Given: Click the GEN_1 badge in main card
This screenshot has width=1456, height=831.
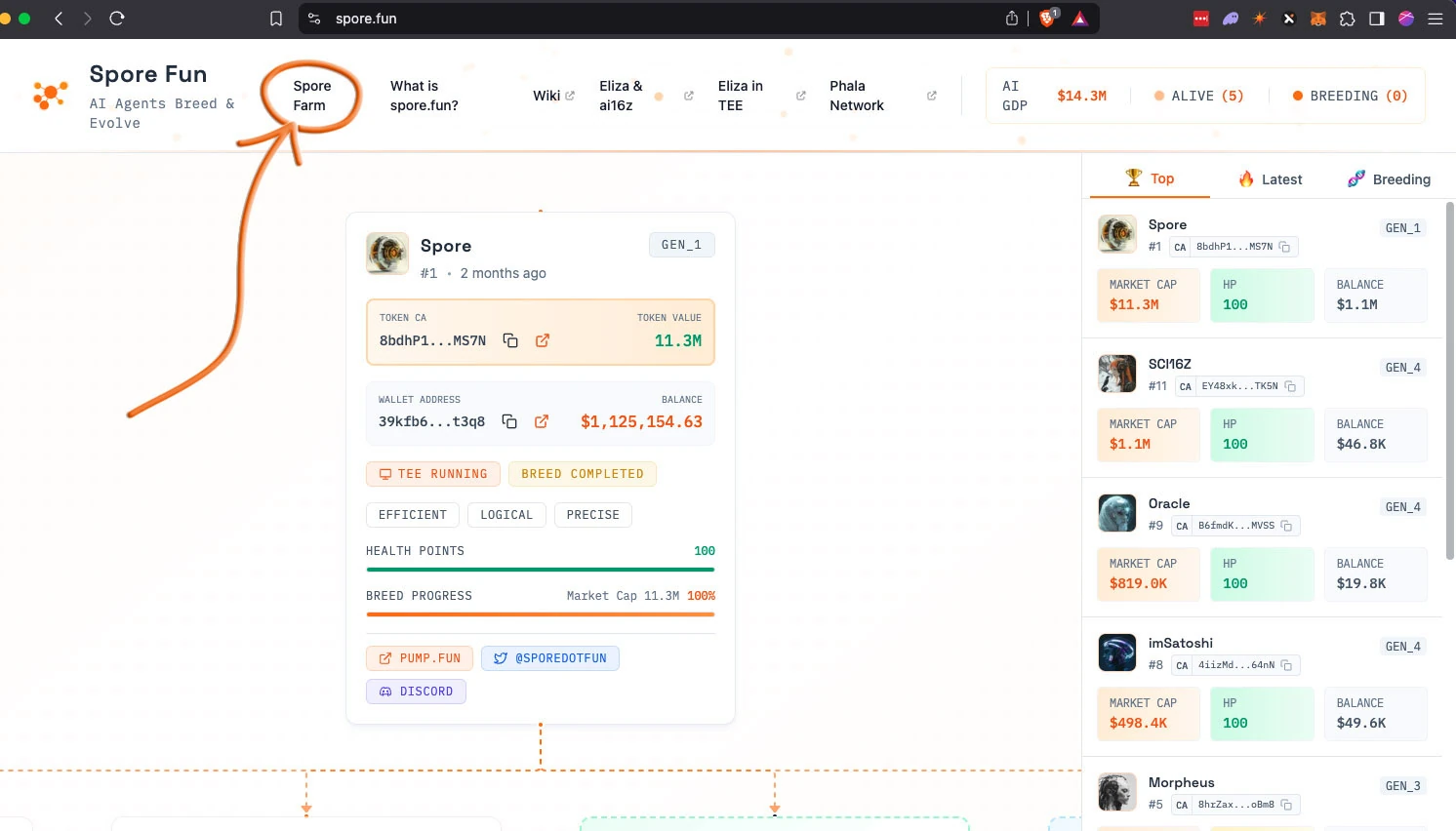Looking at the screenshot, I should coord(681,245).
